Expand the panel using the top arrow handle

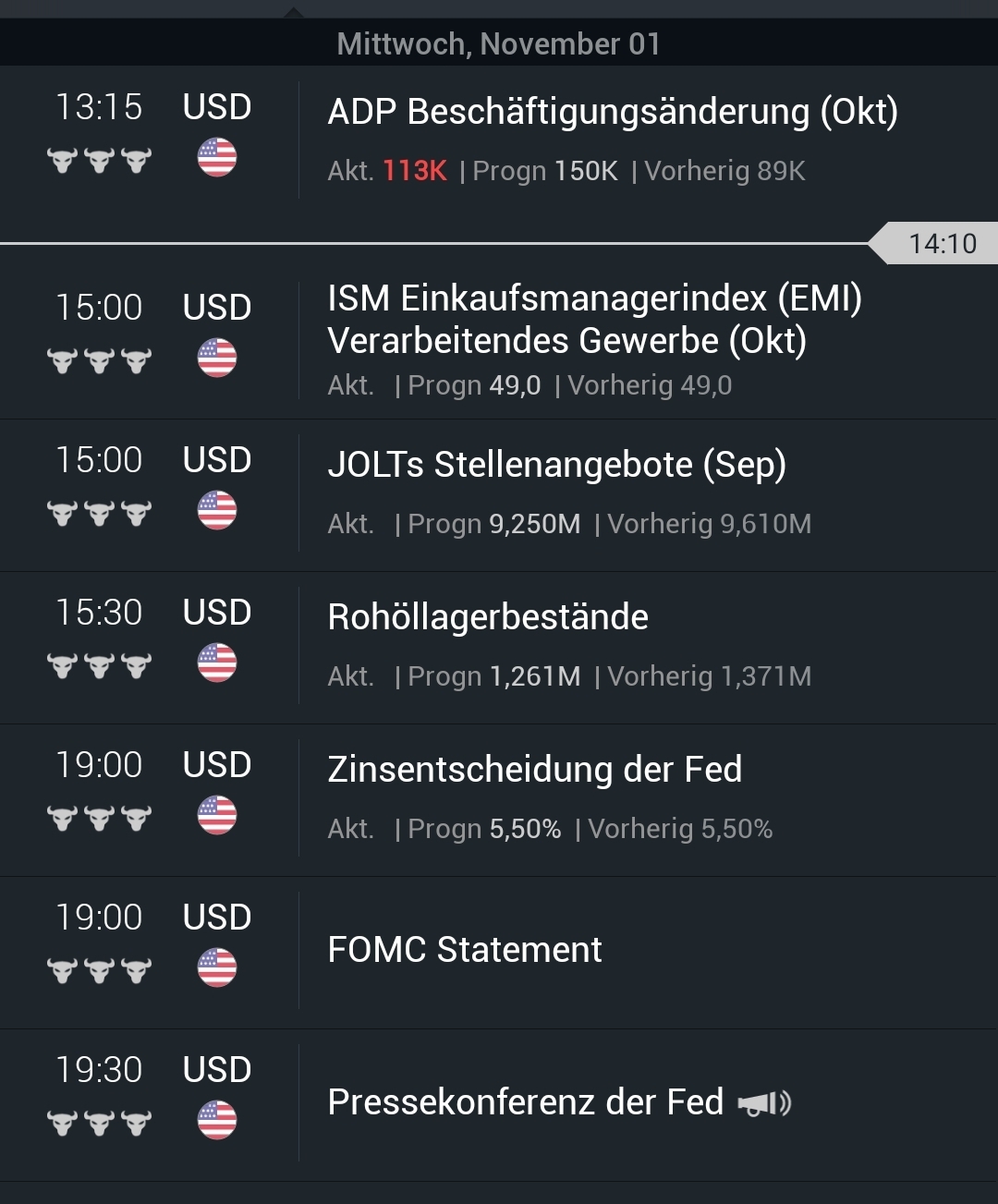point(293,11)
